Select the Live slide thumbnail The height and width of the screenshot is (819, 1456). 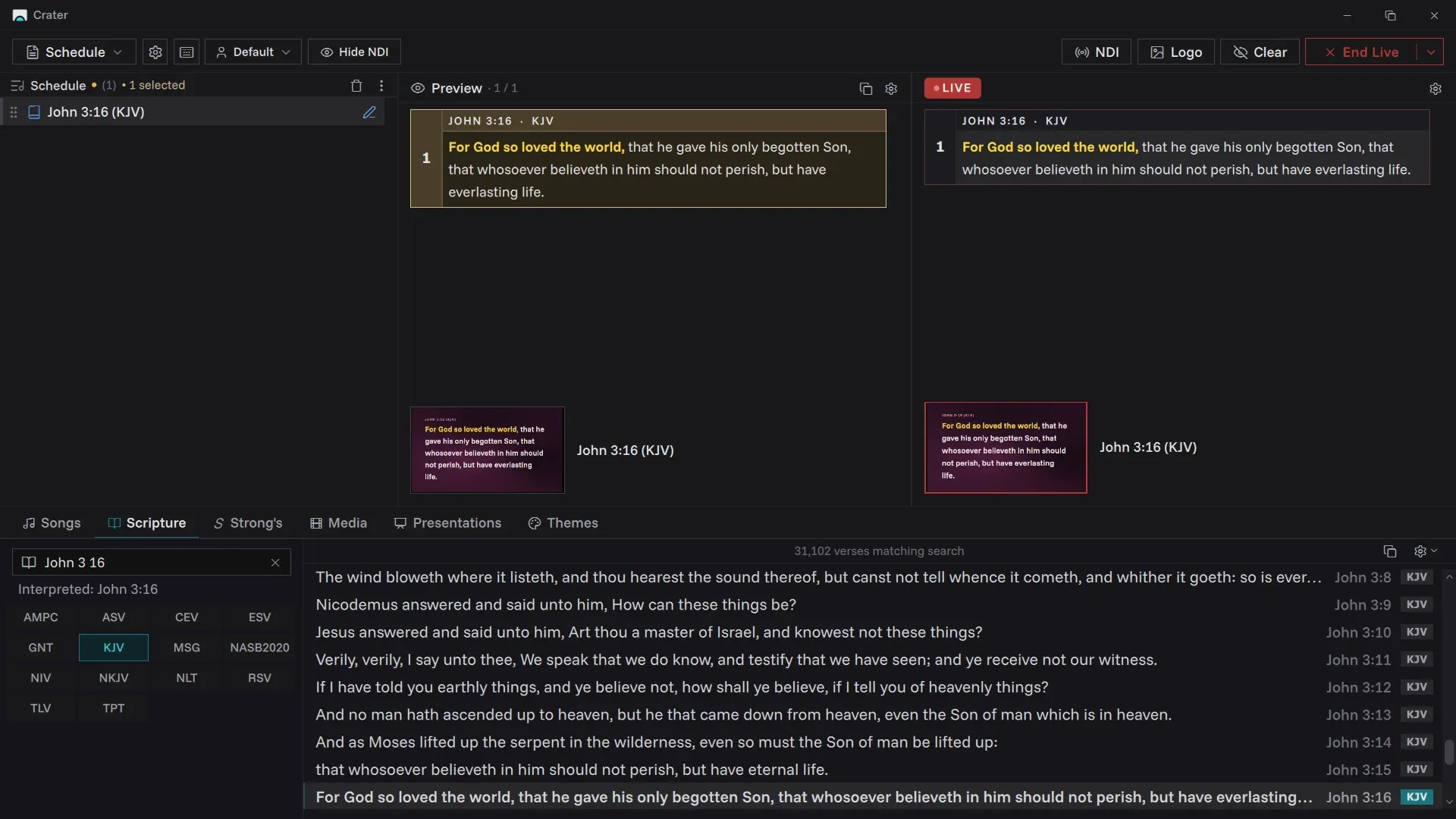coord(1006,448)
